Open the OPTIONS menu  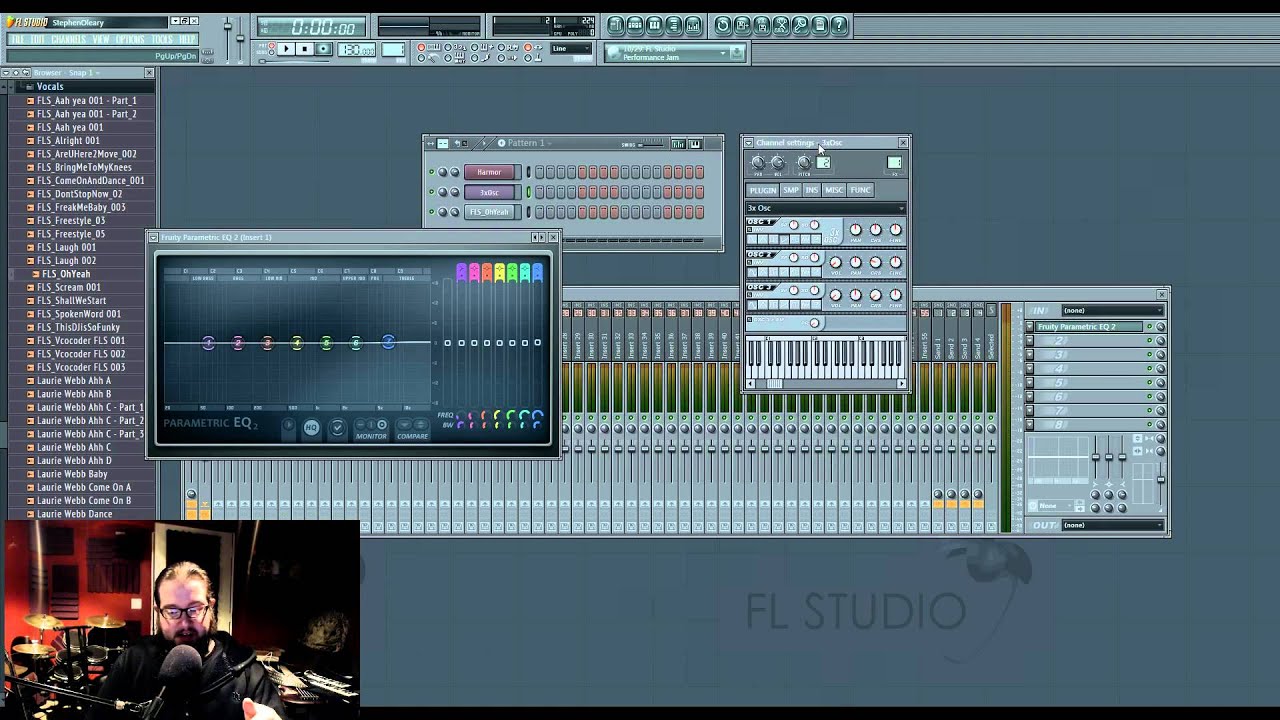(x=130, y=40)
